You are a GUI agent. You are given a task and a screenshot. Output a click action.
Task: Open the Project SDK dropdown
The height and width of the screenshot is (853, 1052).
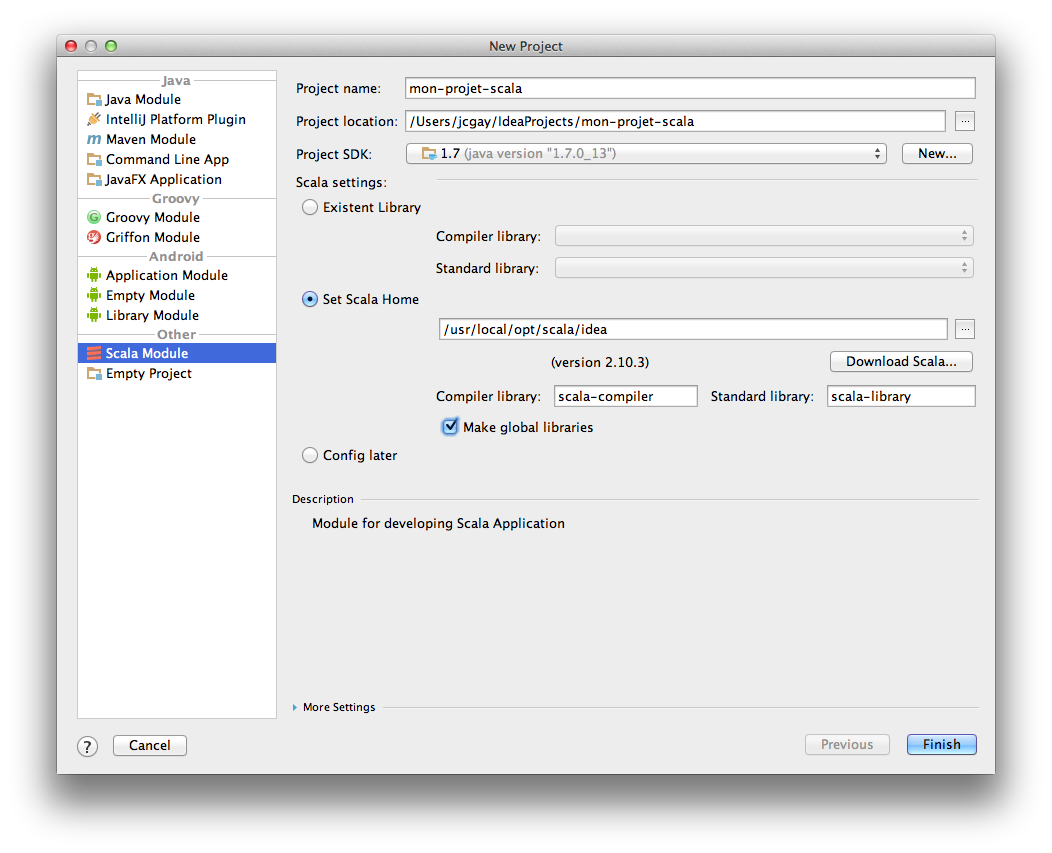pyautogui.click(x=646, y=154)
